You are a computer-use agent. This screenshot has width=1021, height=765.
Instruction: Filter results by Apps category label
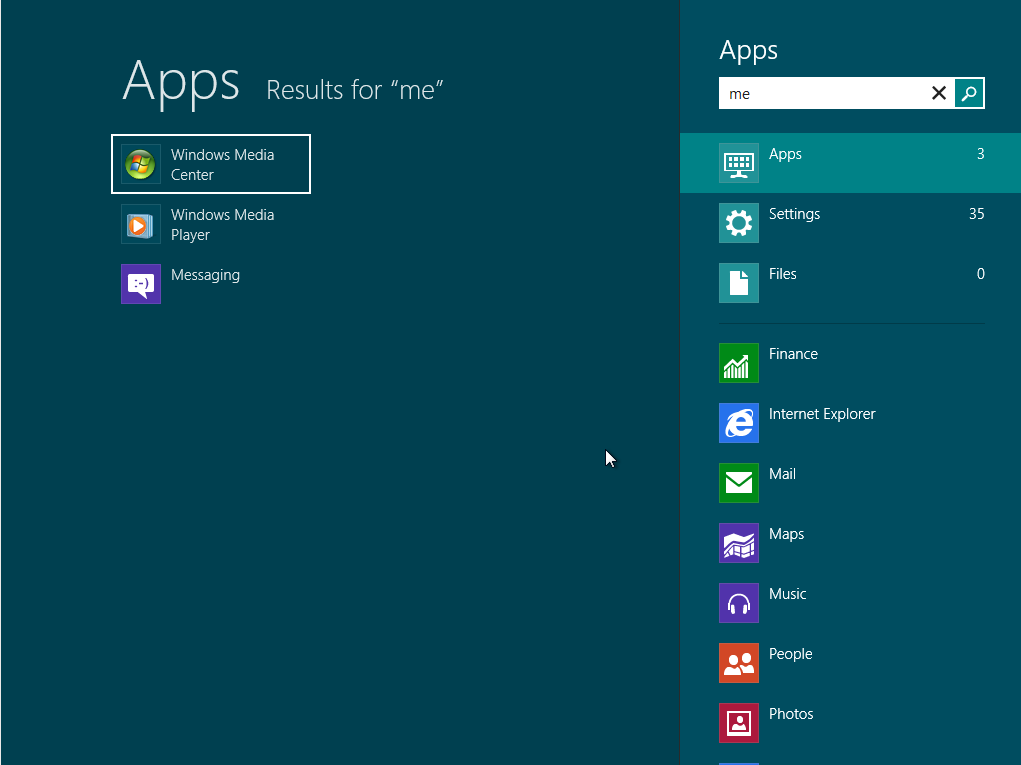tap(785, 154)
